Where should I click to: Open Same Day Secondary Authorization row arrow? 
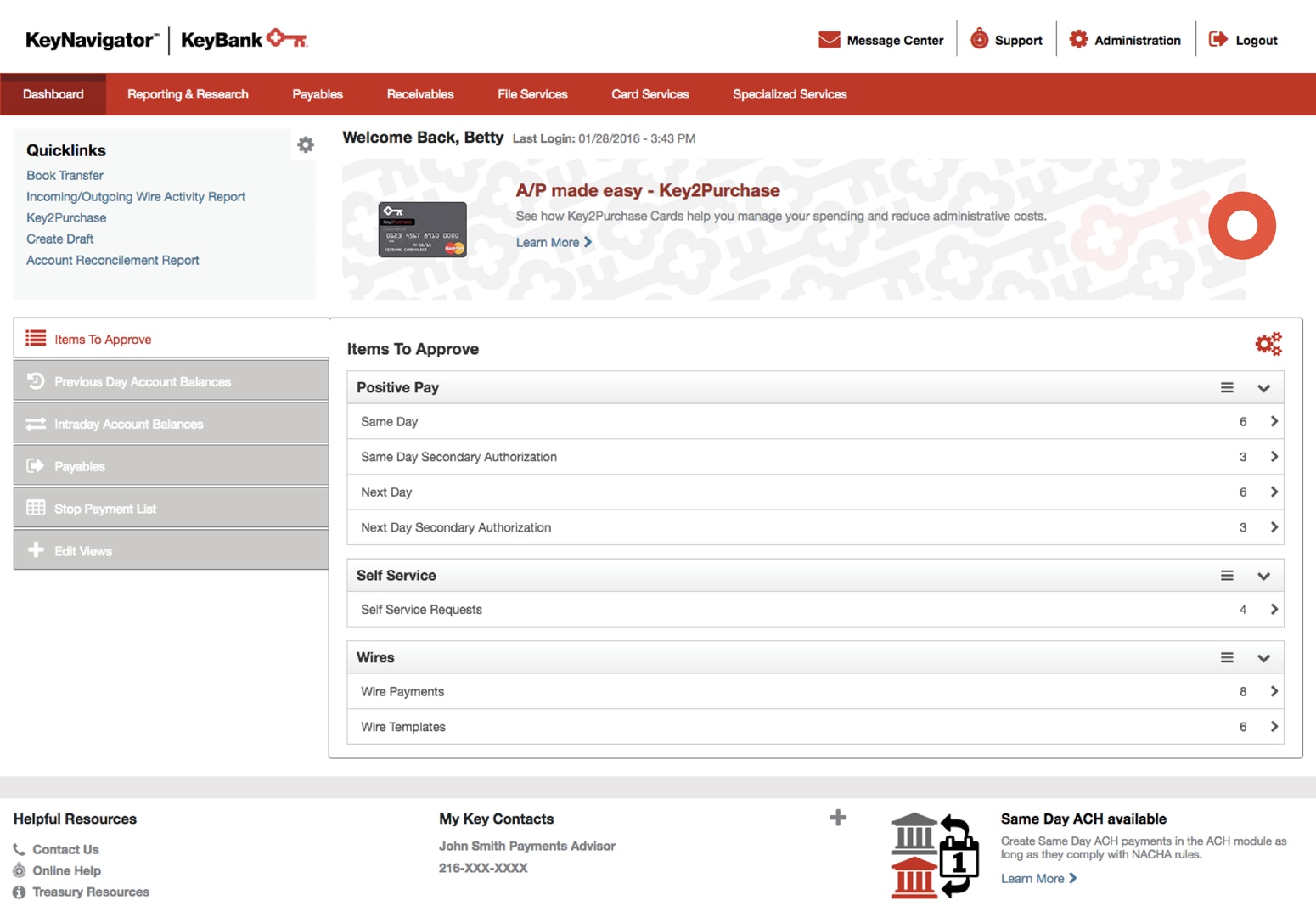tap(1274, 457)
